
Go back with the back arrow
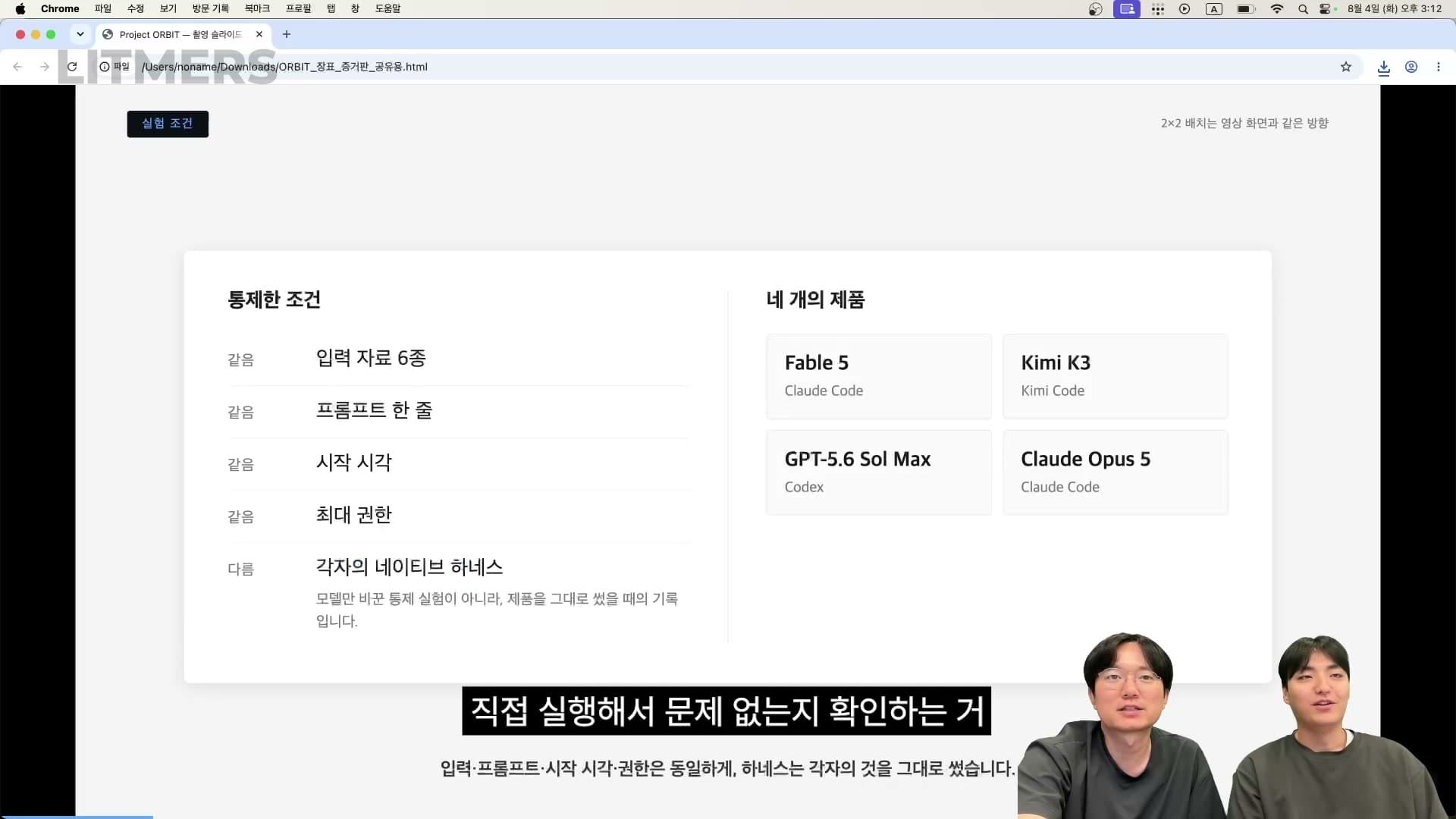(x=18, y=67)
